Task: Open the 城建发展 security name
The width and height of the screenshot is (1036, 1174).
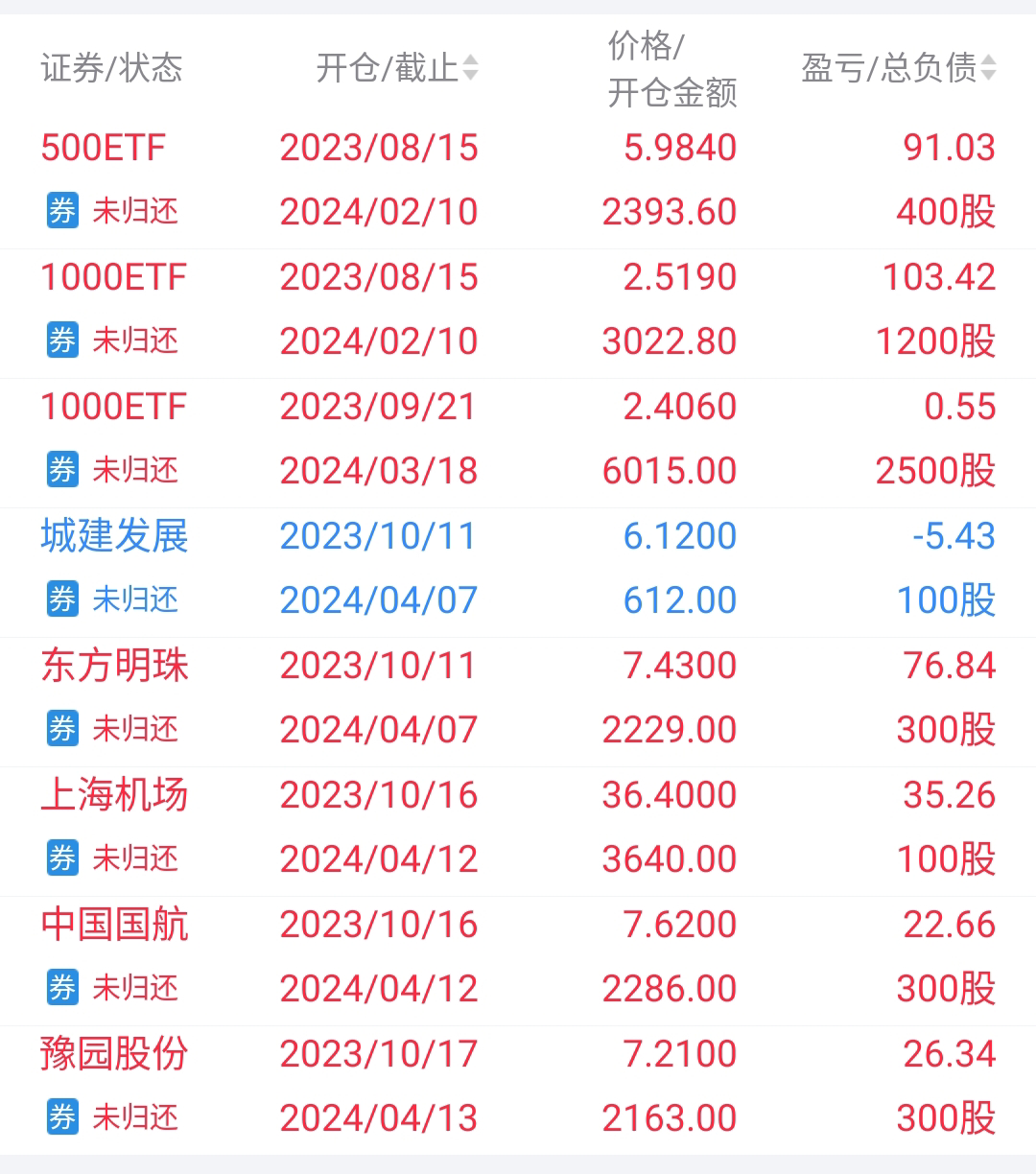Action: (114, 536)
